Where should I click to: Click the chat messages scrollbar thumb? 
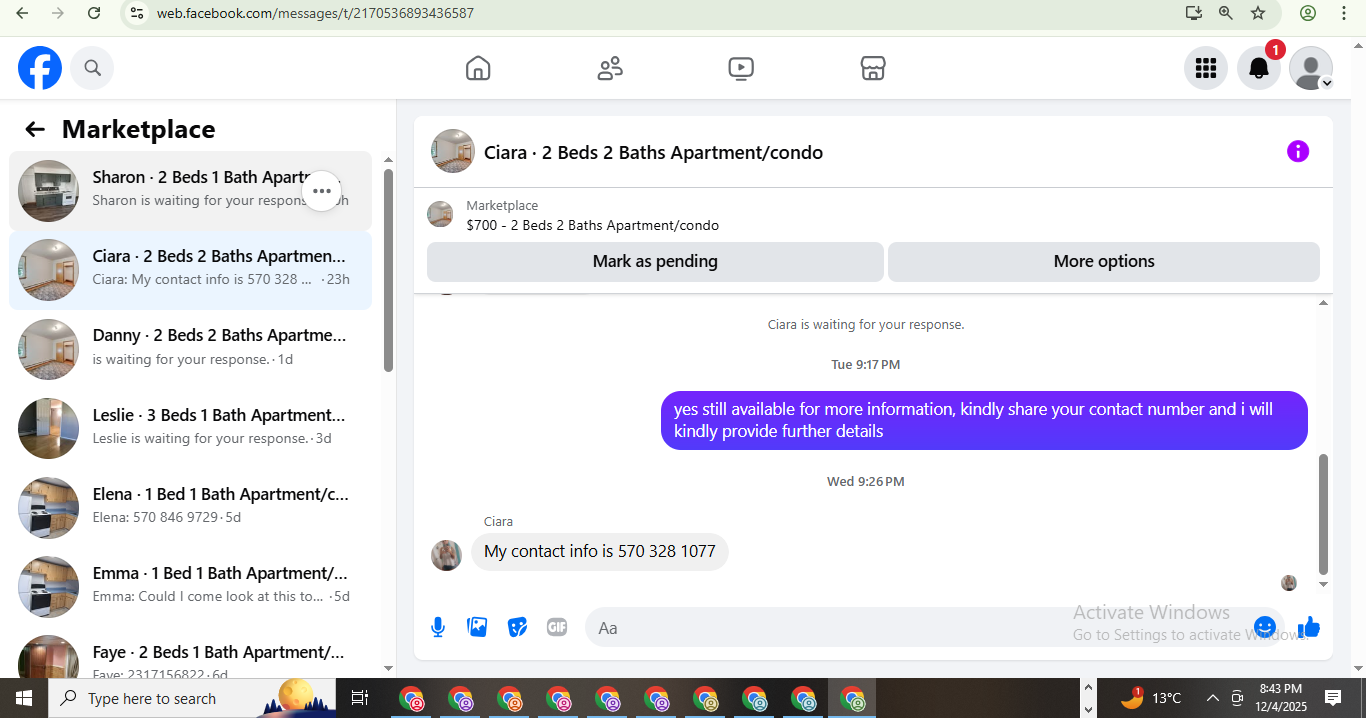(x=1324, y=513)
